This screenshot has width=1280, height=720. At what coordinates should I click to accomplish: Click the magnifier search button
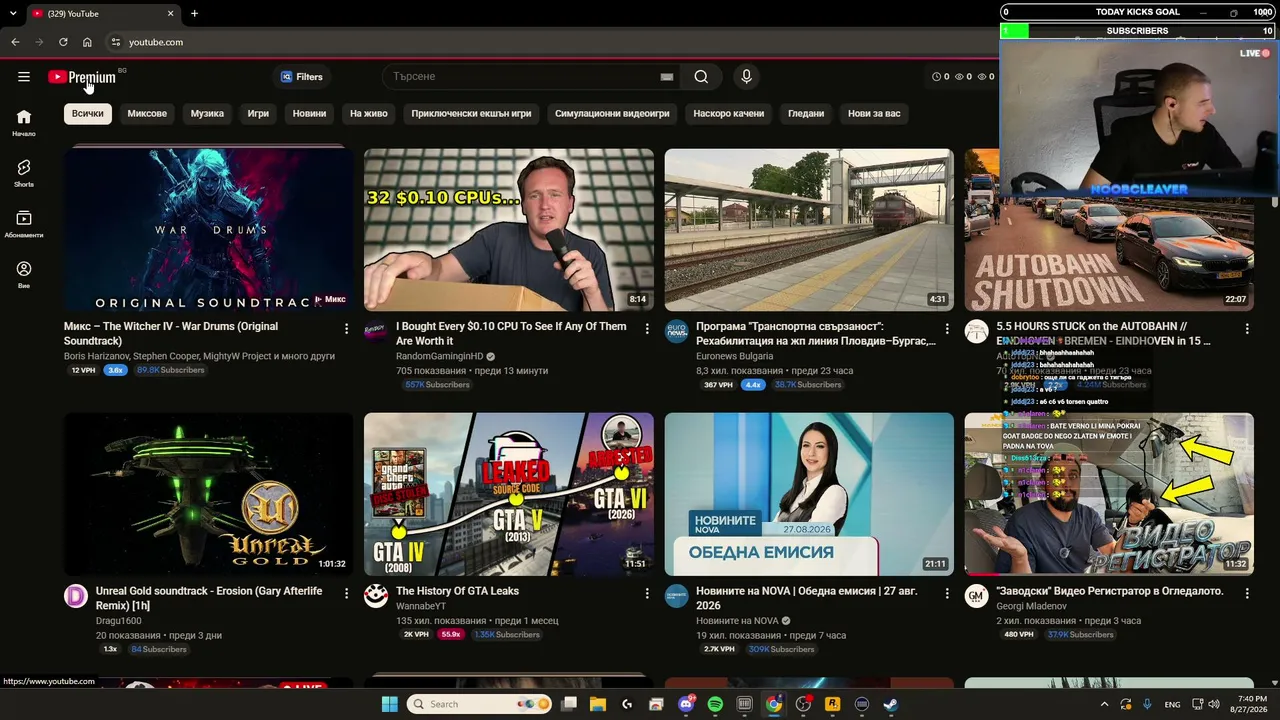point(701,77)
